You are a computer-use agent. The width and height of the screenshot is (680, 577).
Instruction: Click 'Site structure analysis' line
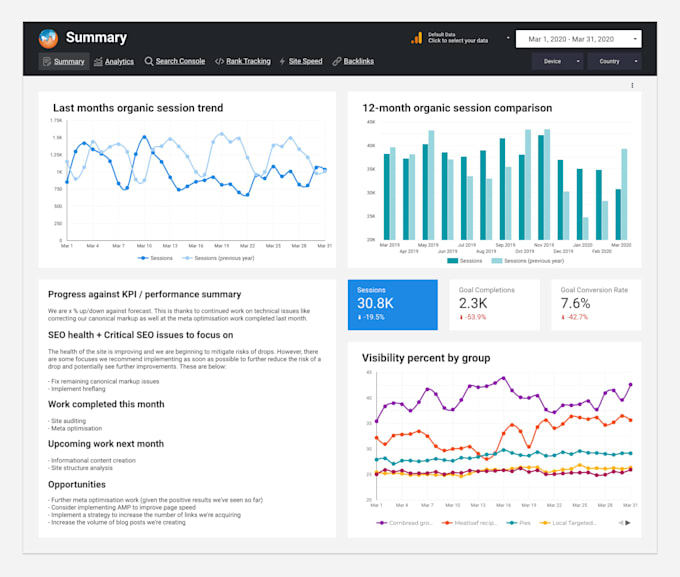point(80,468)
